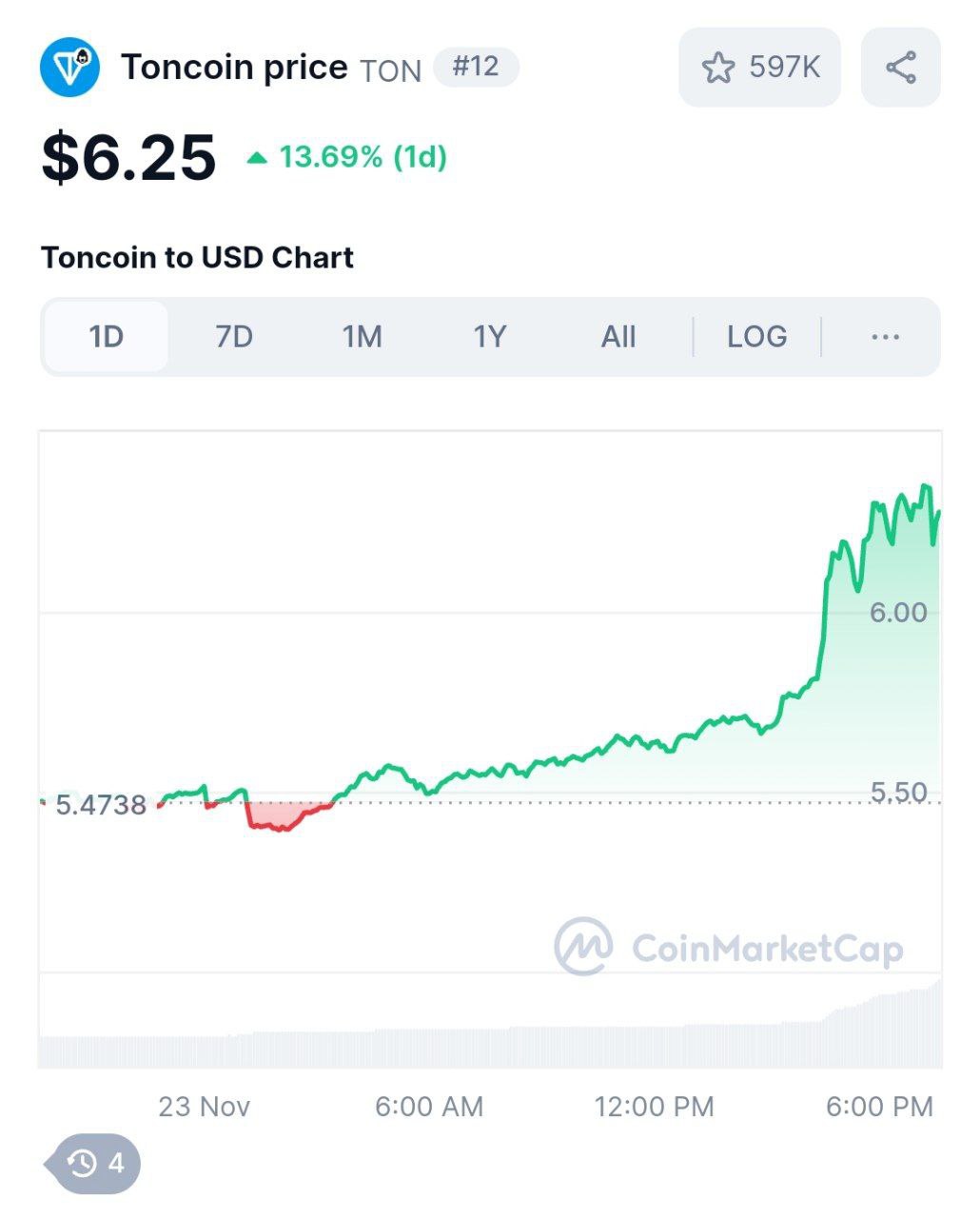Click the #12 rank badge

coord(476,67)
